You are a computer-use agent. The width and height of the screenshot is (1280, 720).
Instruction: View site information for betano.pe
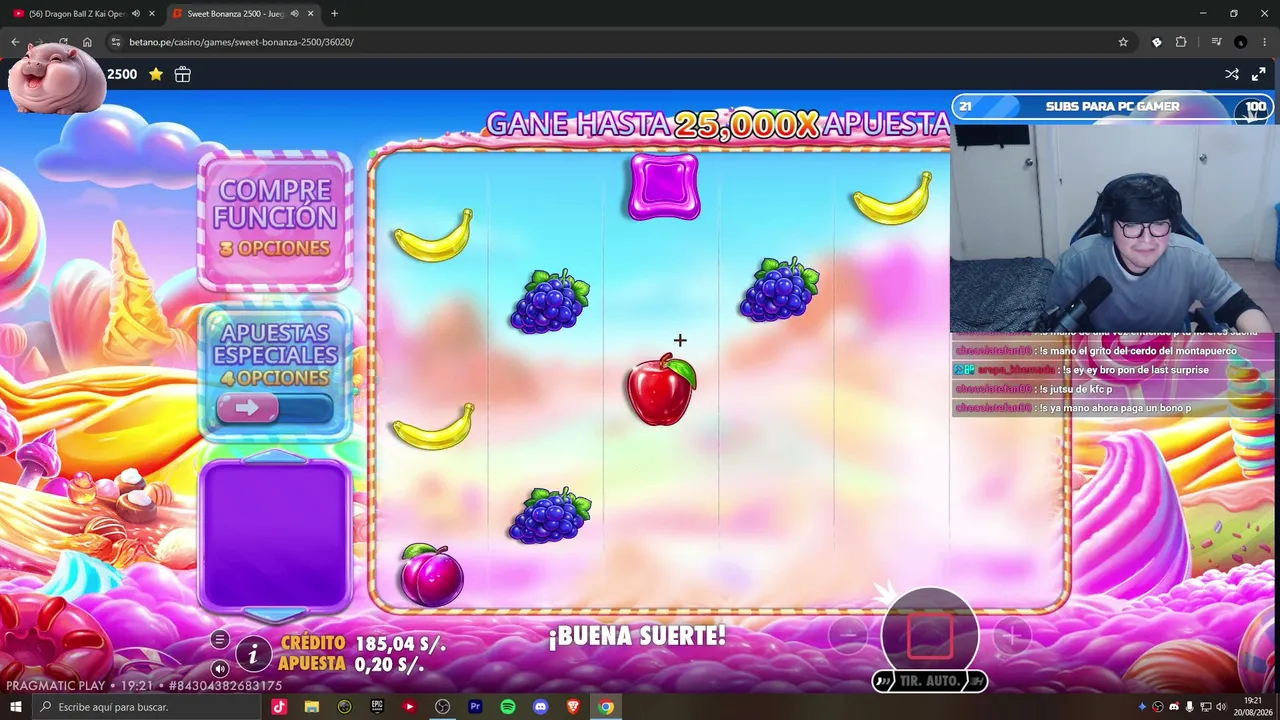tap(116, 42)
